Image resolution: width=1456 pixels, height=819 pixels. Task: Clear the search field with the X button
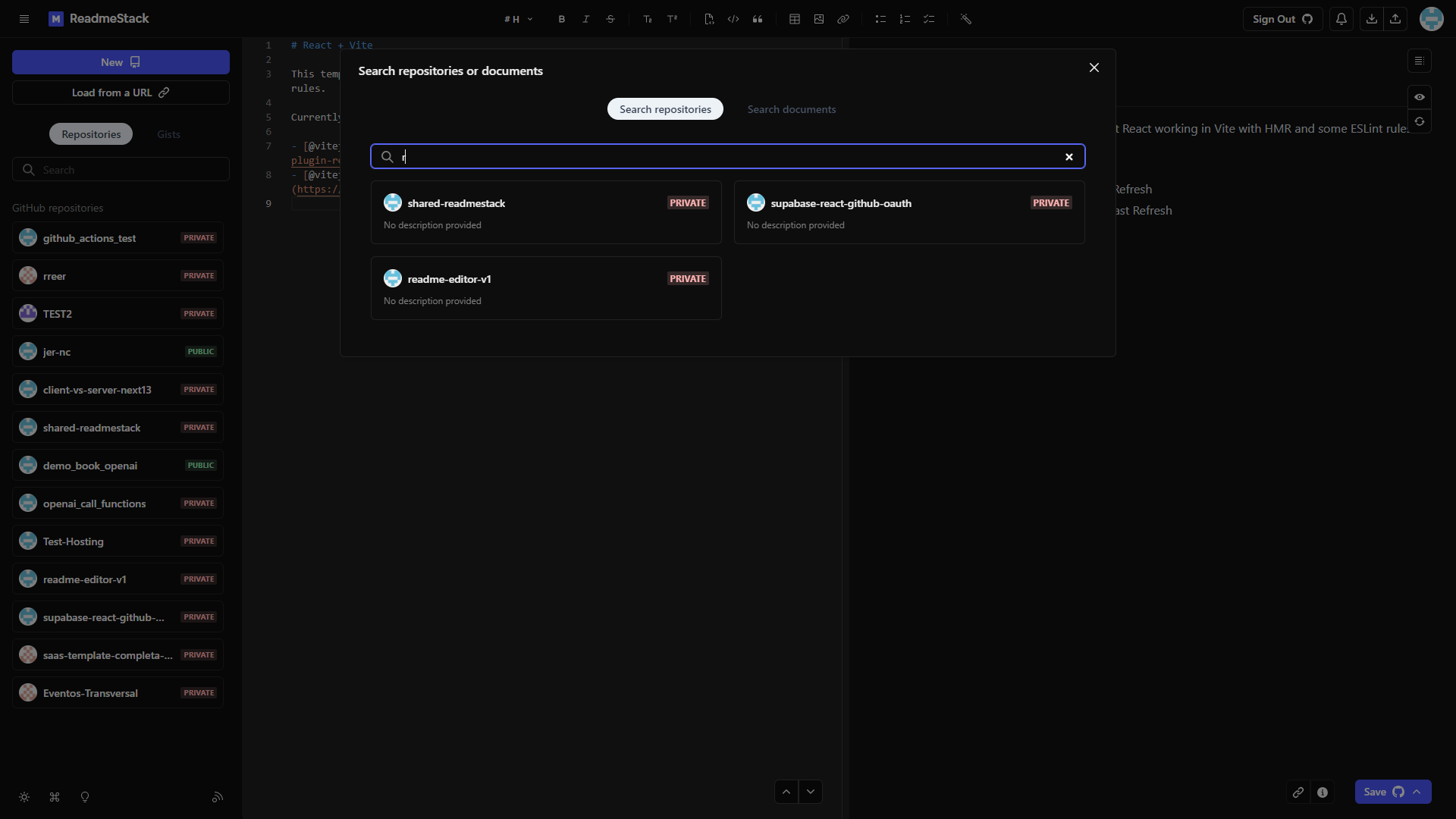pos(1068,156)
